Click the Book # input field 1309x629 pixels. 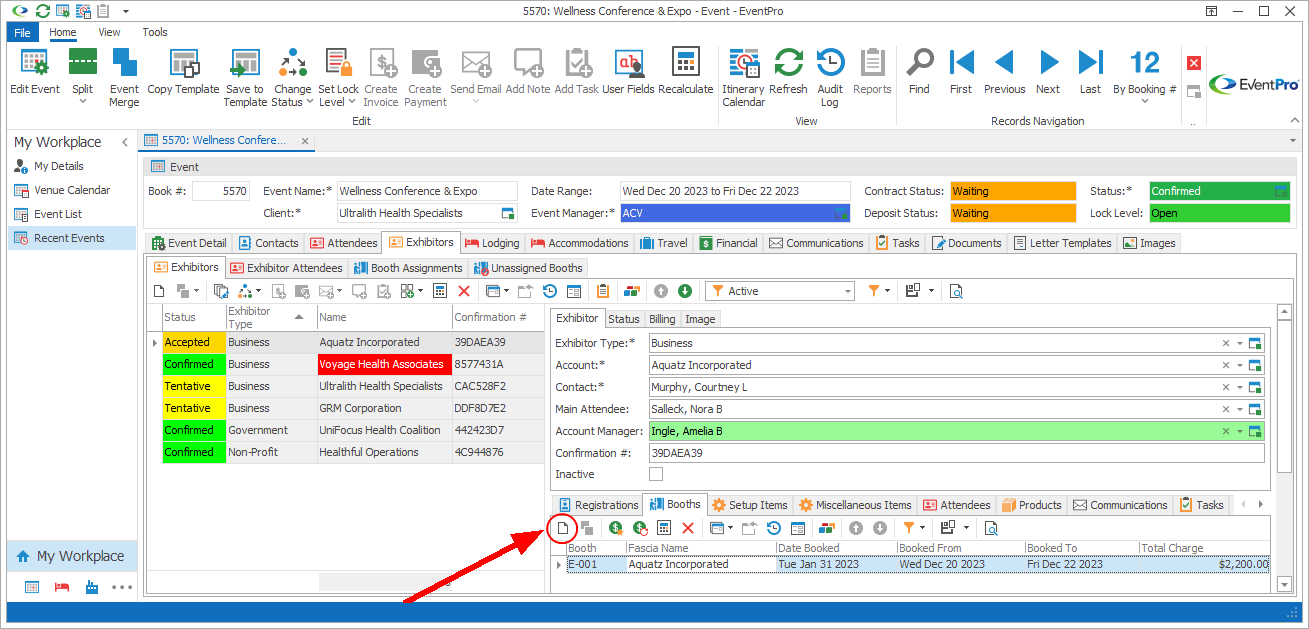click(x=220, y=191)
